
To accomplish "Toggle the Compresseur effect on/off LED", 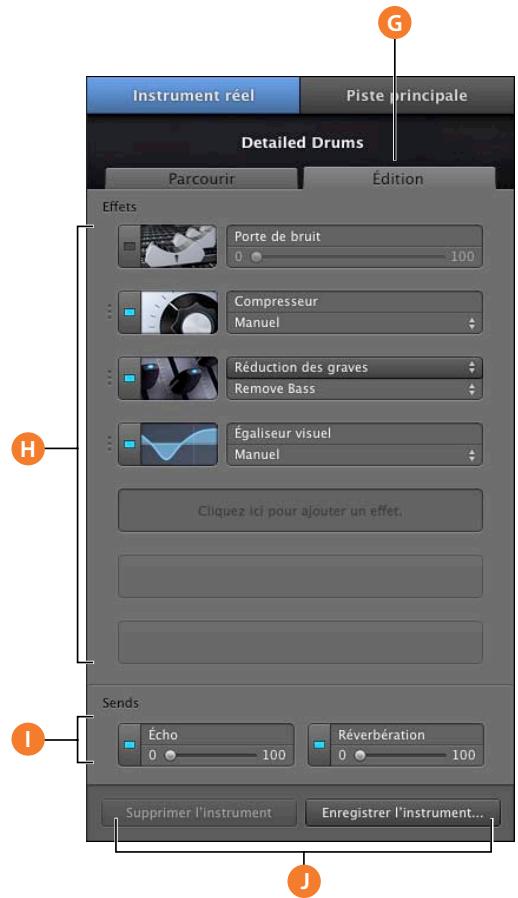I will [x=130, y=313].
